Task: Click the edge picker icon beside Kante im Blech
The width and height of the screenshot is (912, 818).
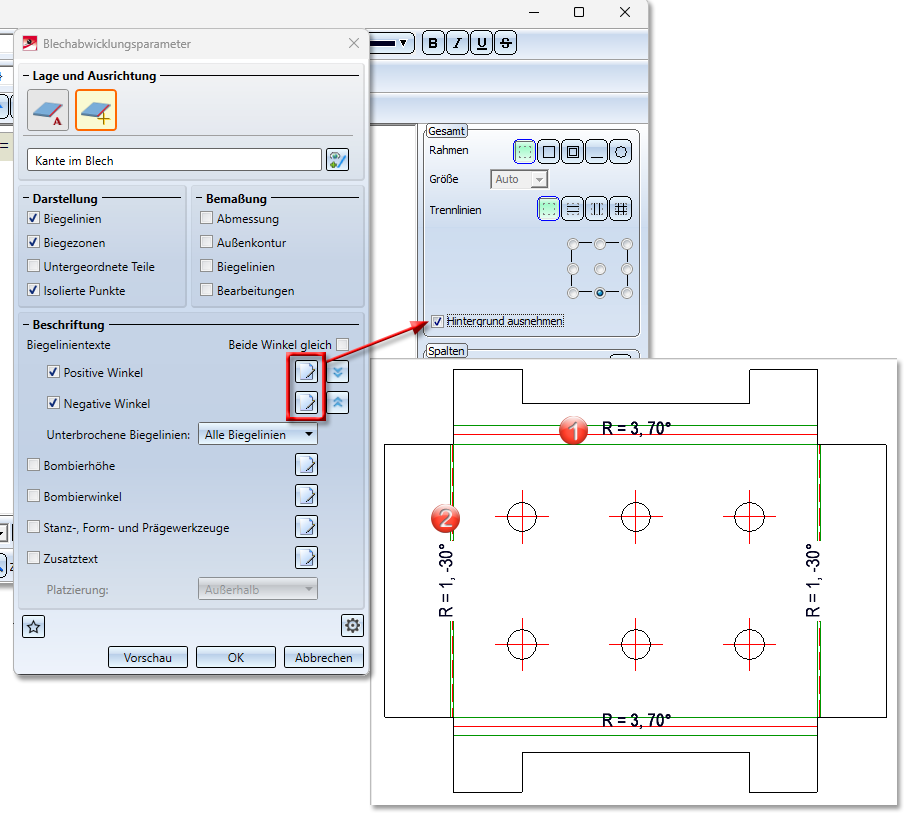Action: (337, 160)
